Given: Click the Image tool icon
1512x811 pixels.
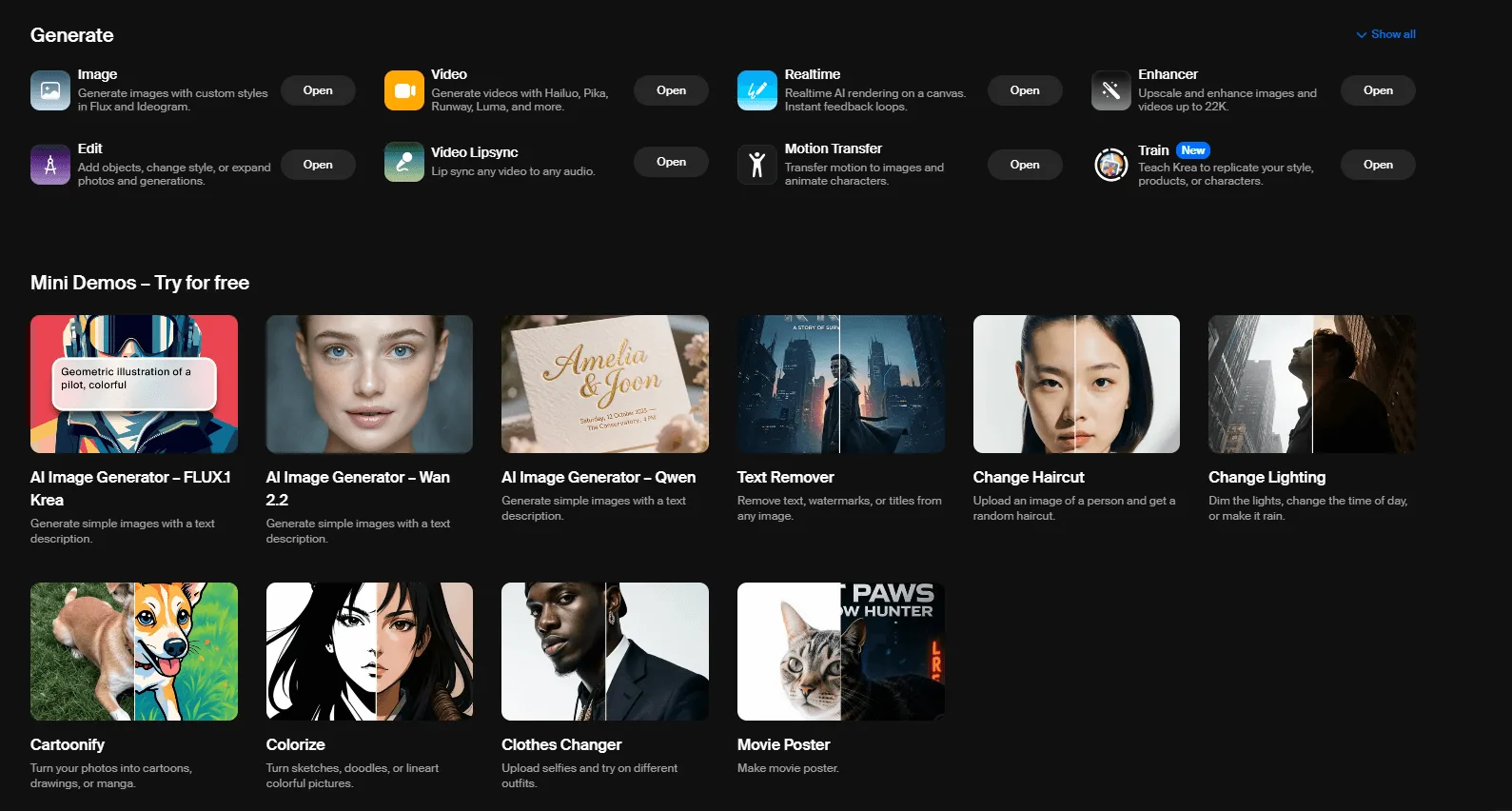Looking at the screenshot, I should 50,90.
